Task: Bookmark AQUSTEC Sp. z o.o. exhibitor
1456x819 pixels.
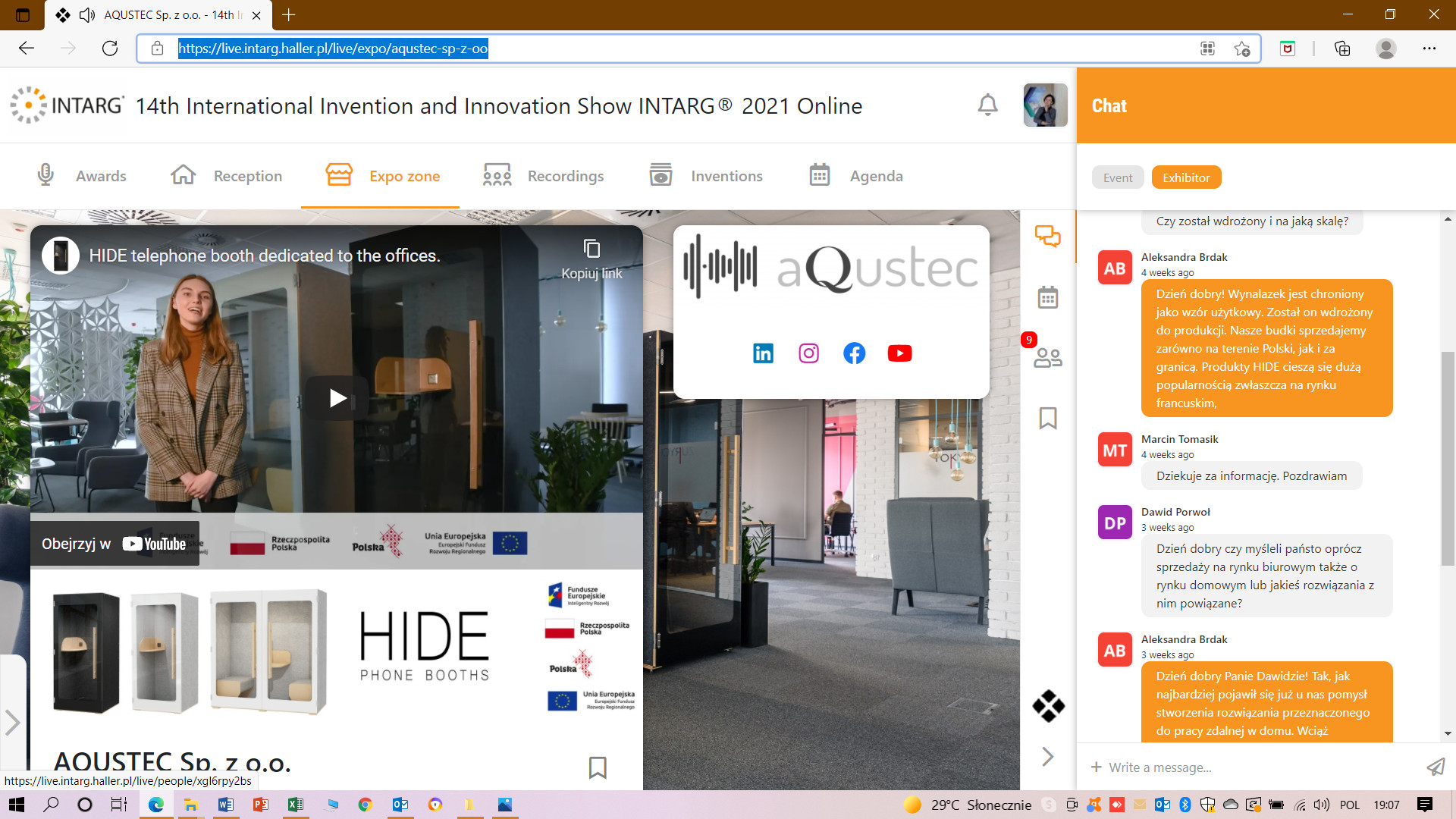Action: tap(598, 767)
